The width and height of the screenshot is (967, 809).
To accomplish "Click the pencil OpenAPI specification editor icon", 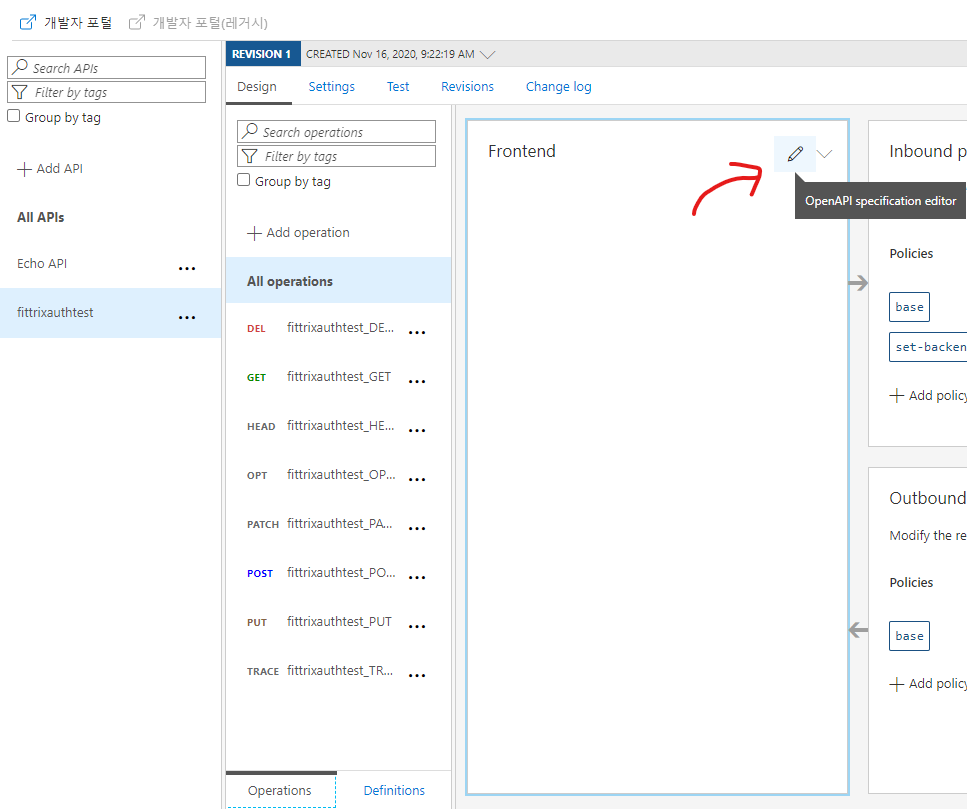I will pyautogui.click(x=795, y=154).
